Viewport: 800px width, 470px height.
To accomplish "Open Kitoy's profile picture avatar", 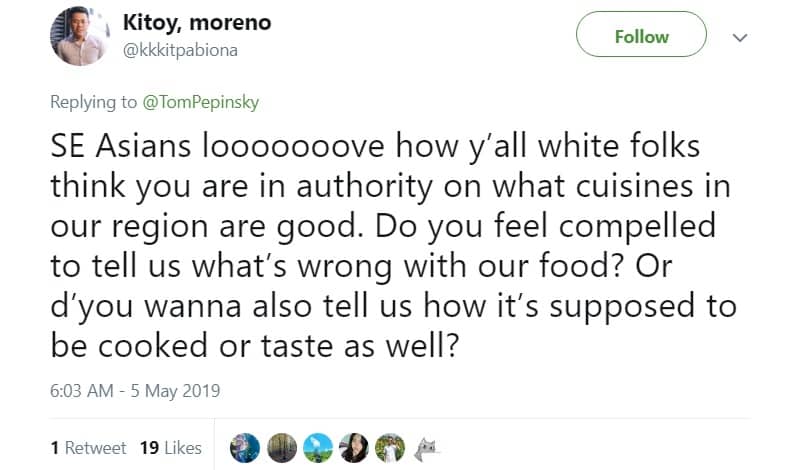I will pos(80,36).
